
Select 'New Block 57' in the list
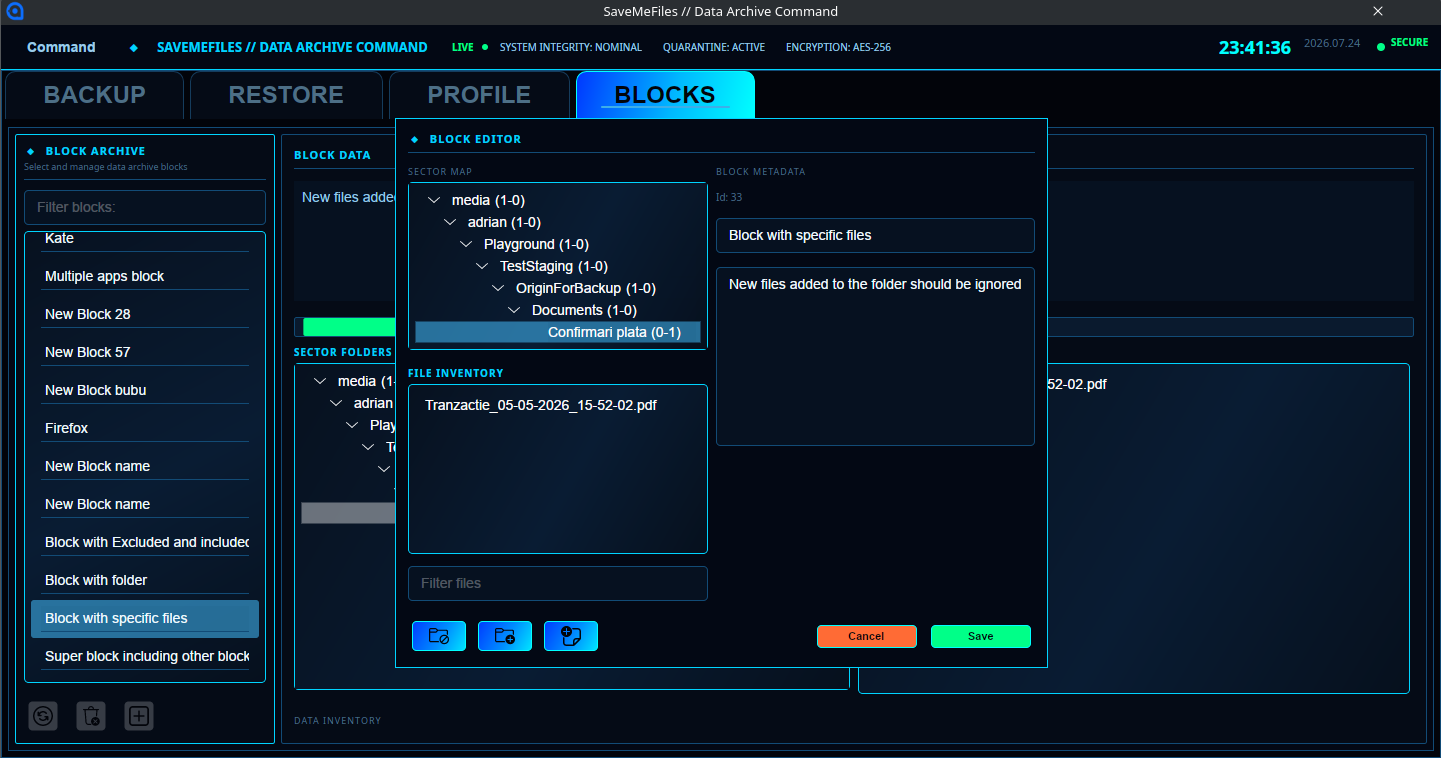(145, 352)
